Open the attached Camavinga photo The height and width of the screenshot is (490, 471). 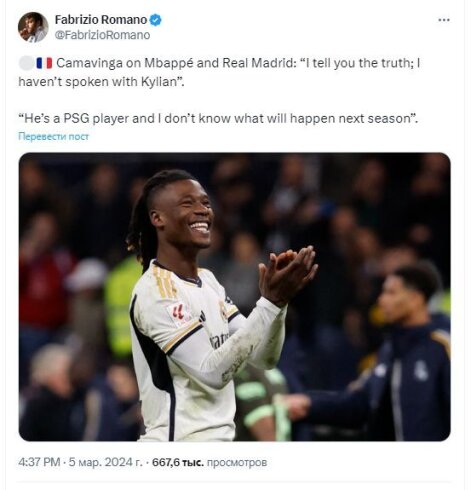[x=235, y=297]
